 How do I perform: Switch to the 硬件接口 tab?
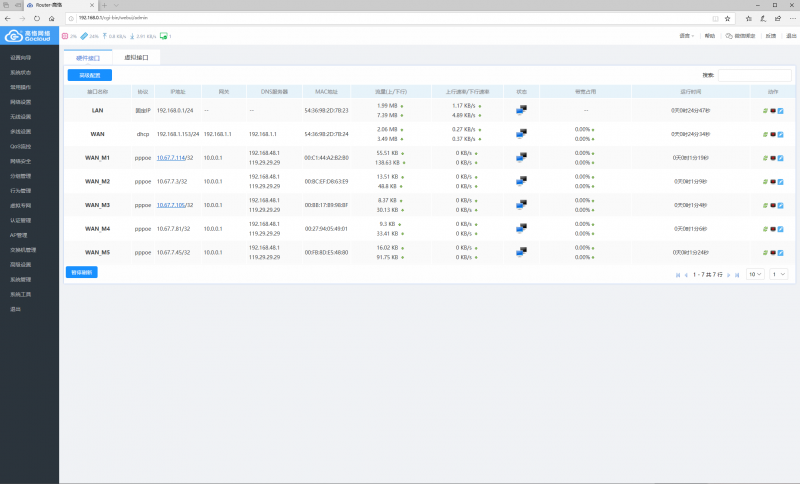click(88, 58)
